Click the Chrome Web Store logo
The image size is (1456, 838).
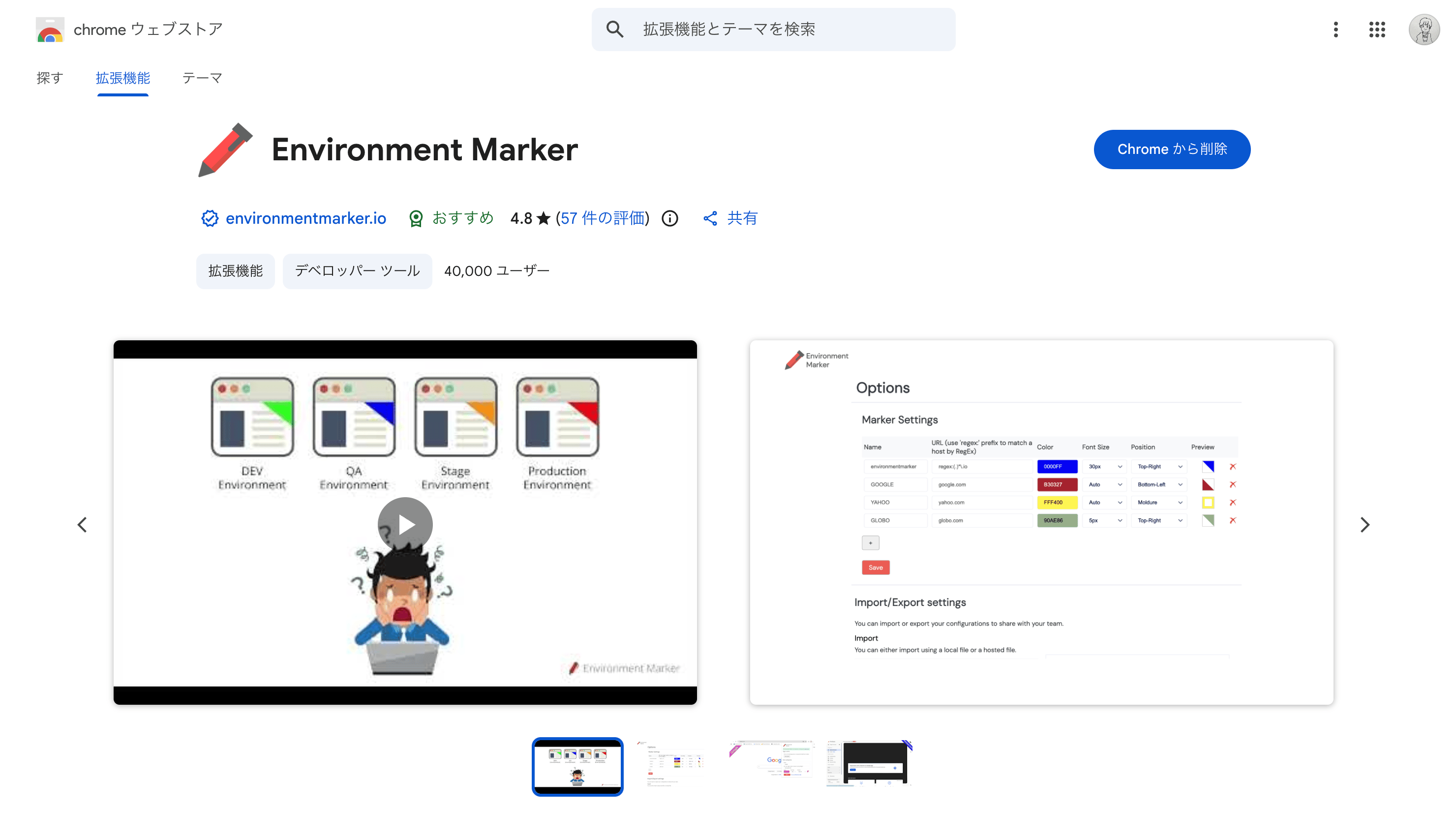pyautogui.click(x=50, y=30)
